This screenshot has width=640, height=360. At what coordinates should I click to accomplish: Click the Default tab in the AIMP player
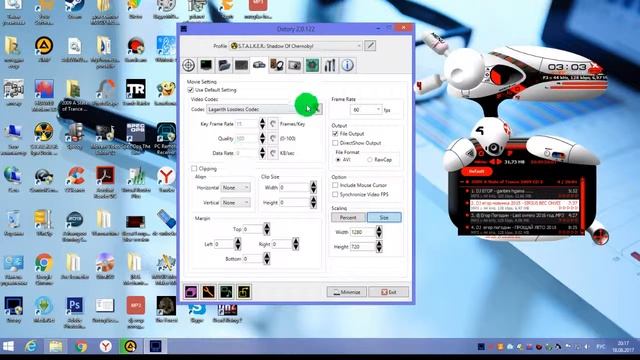pyautogui.click(x=476, y=171)
